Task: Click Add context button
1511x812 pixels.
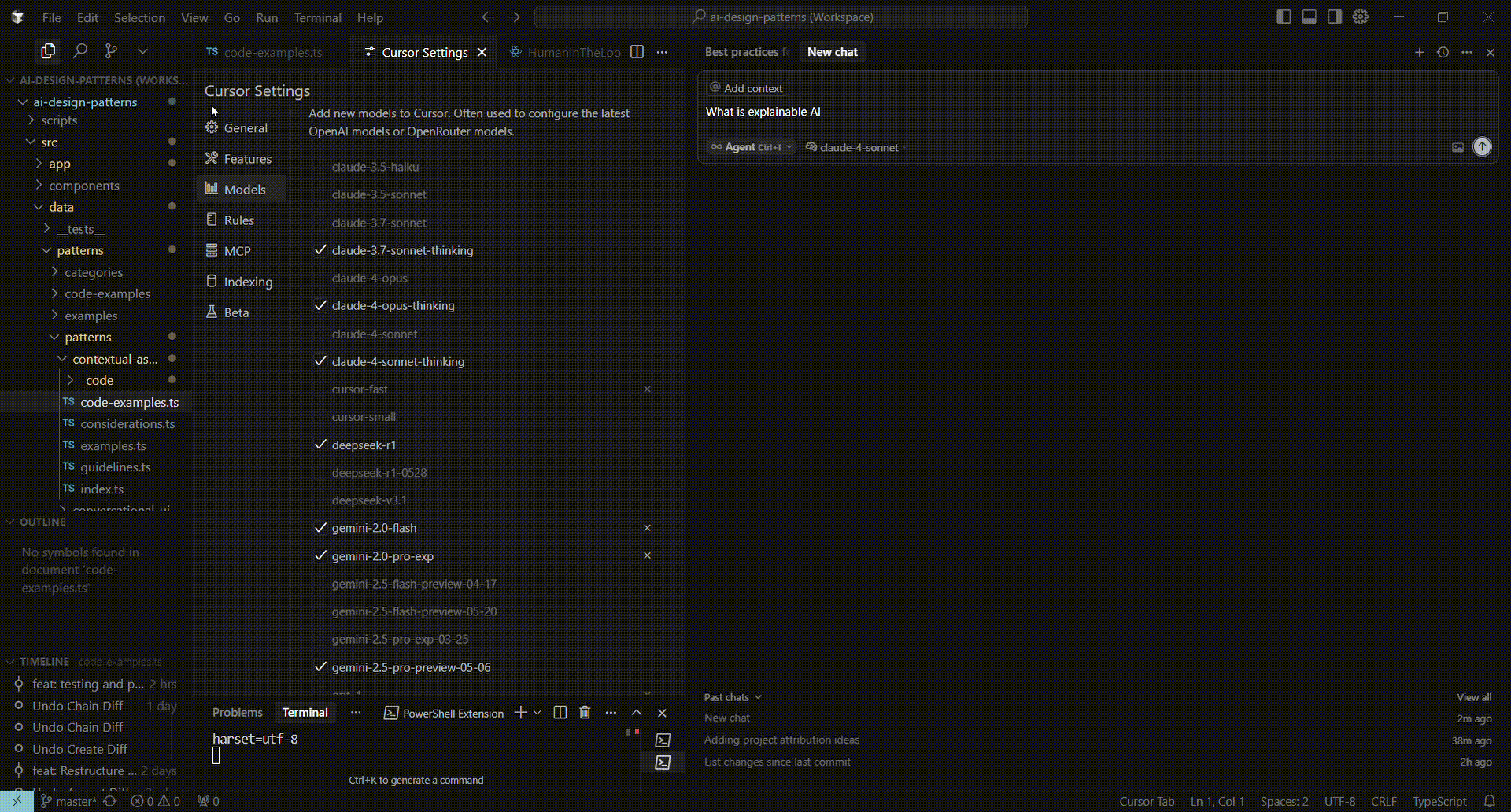Action: [746, 88]
